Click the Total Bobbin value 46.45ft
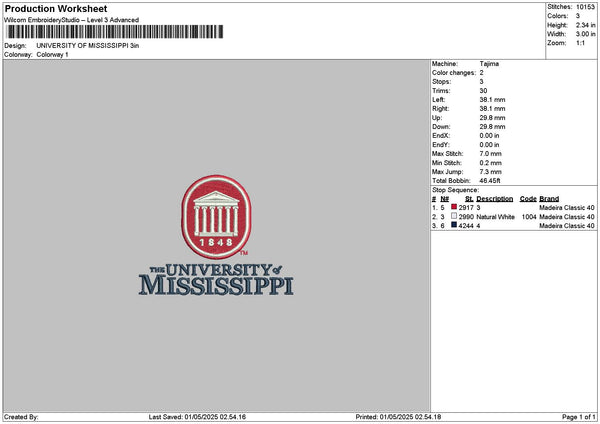This screenshot has height=424, width=600. tap(490, 181)
